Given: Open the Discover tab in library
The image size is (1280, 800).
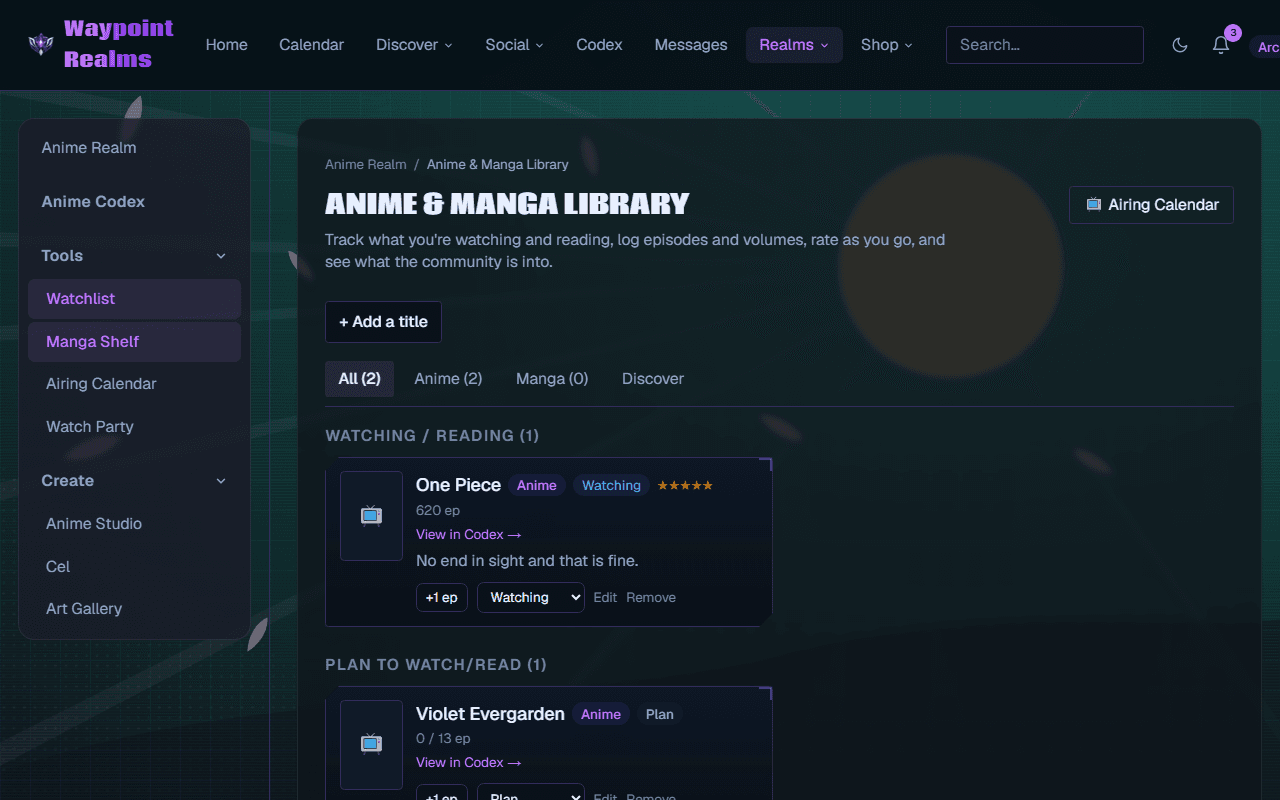Looking at the screenshot, I should point(653,379).
